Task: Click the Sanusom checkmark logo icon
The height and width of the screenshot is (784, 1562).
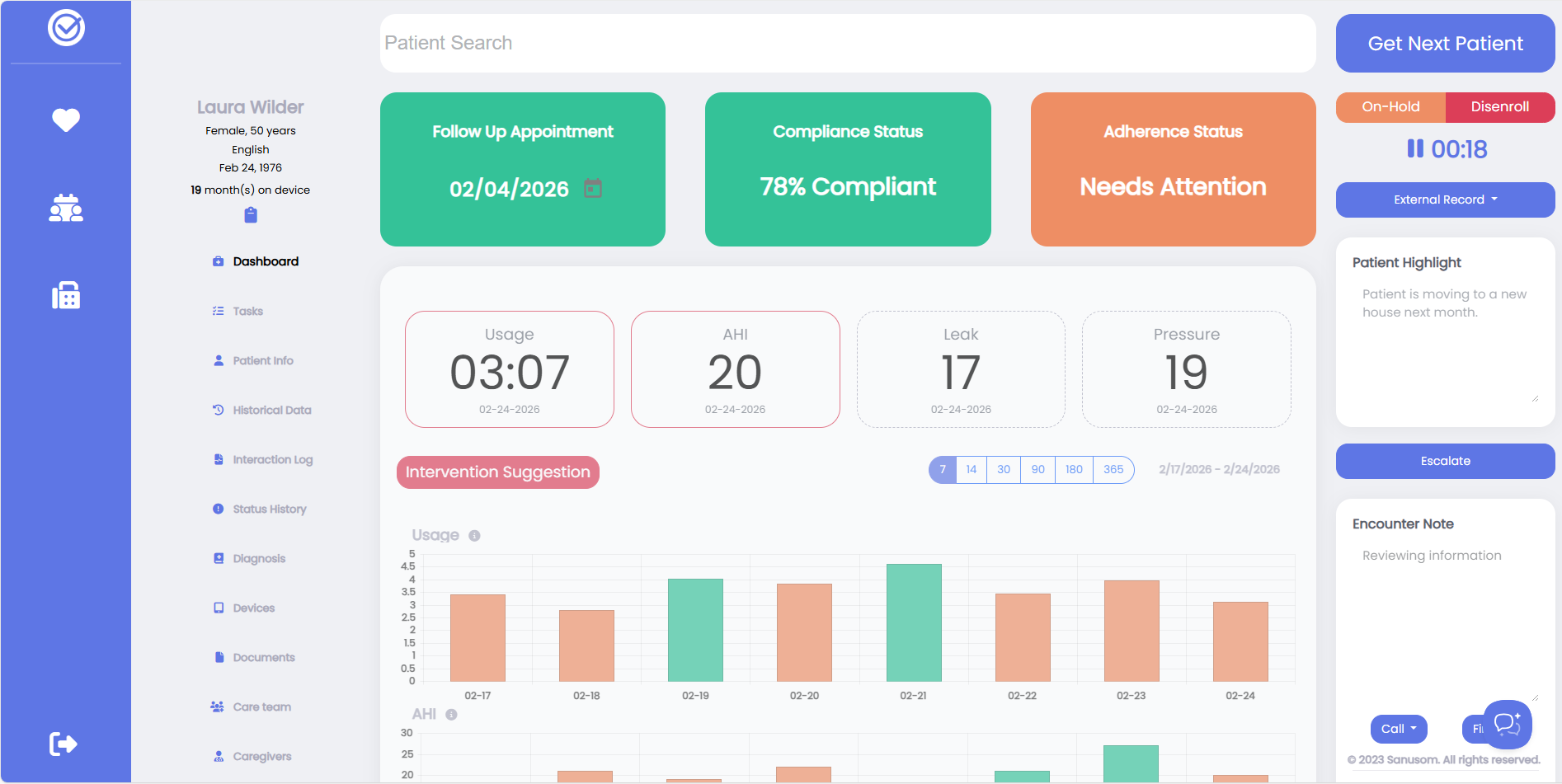Action: (x=66, y=27)
